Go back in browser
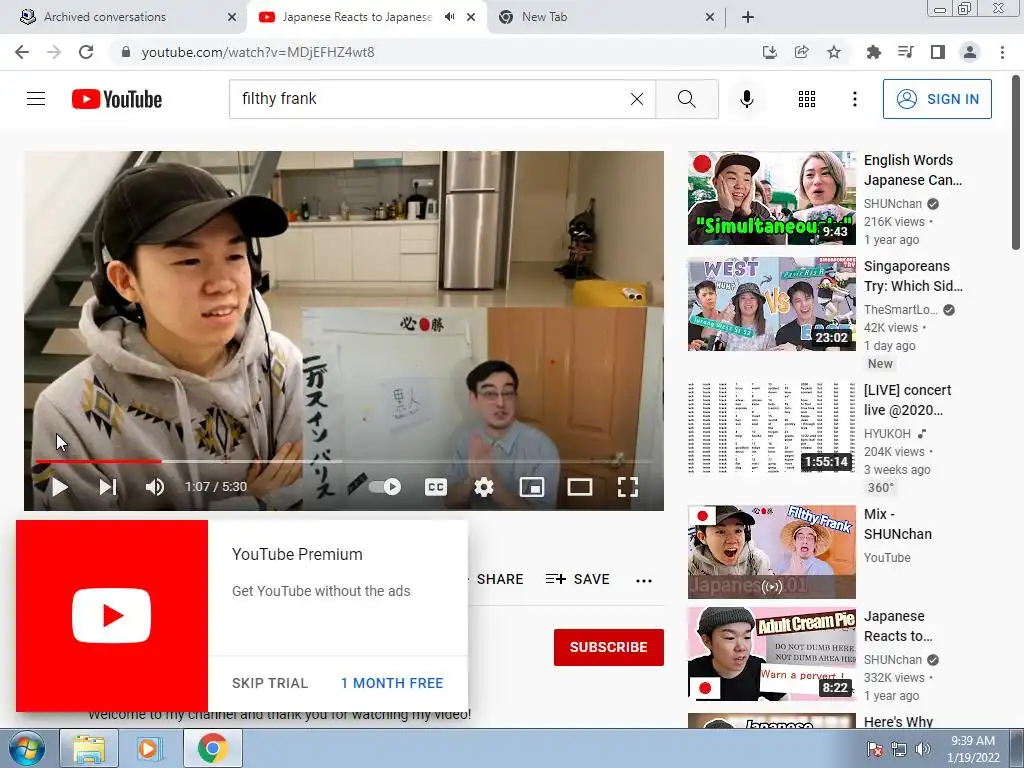 coord(22,52)
